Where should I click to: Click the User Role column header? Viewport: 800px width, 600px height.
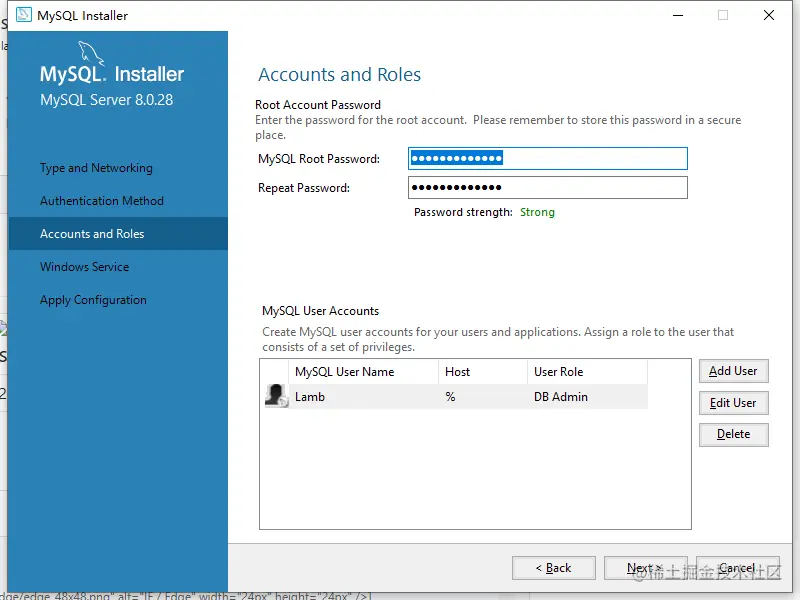coord(587,372)
